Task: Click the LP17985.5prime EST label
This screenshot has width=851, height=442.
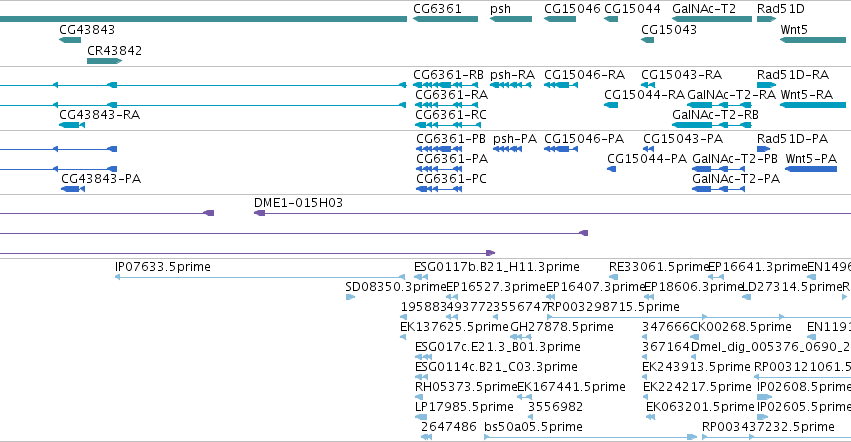Action: click(464, 407)
